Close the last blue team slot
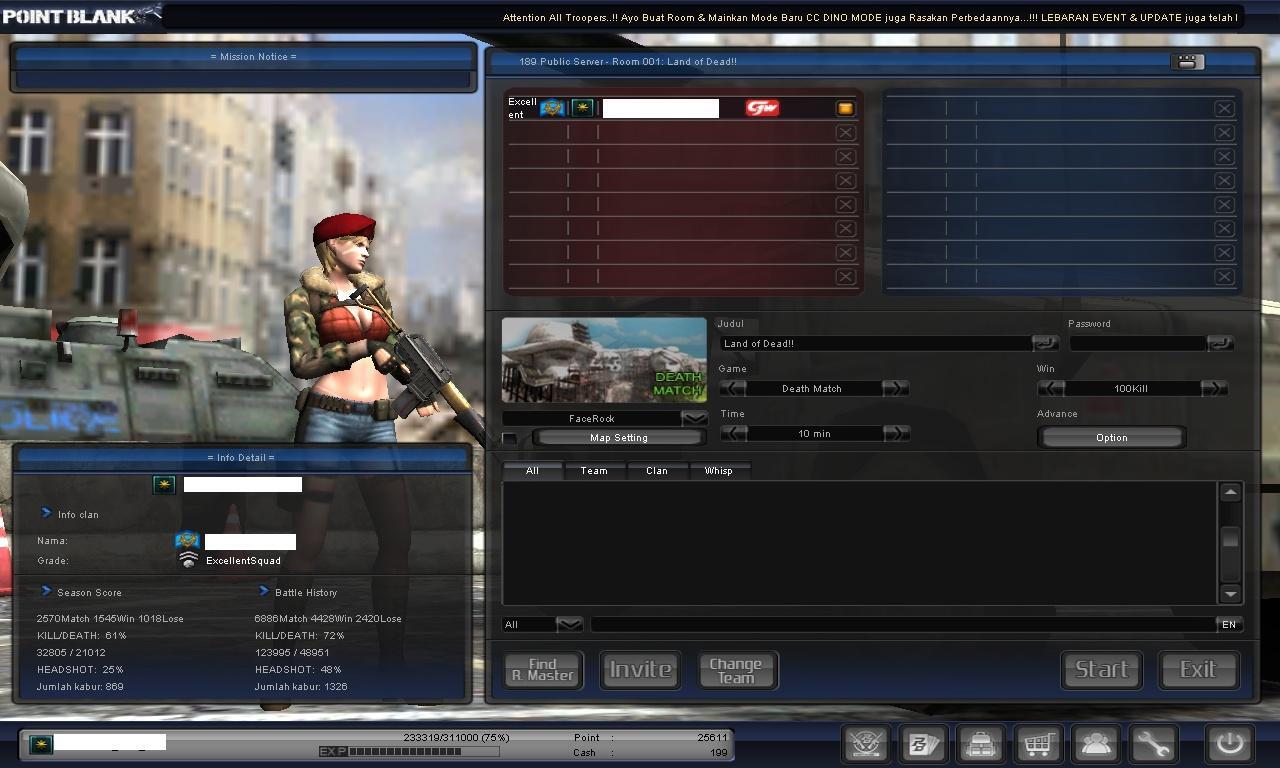Screen dimensions: 1280x768 (1224, 276)
